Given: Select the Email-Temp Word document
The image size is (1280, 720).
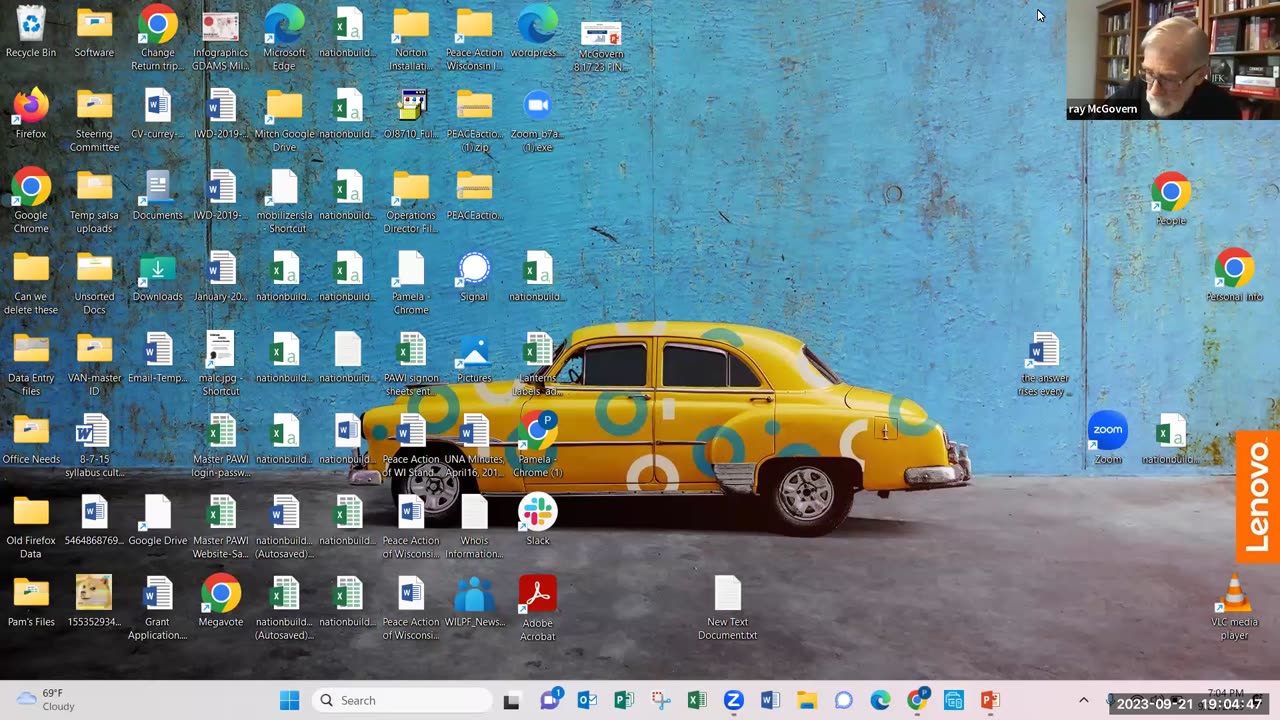Looking at the screenshot, I should 157,357.
